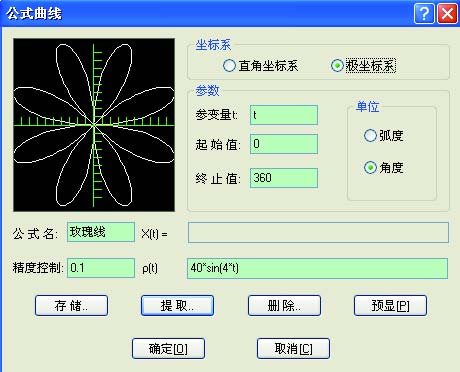Focus the 精度控制 field showing 0.1

click(101, 268)
